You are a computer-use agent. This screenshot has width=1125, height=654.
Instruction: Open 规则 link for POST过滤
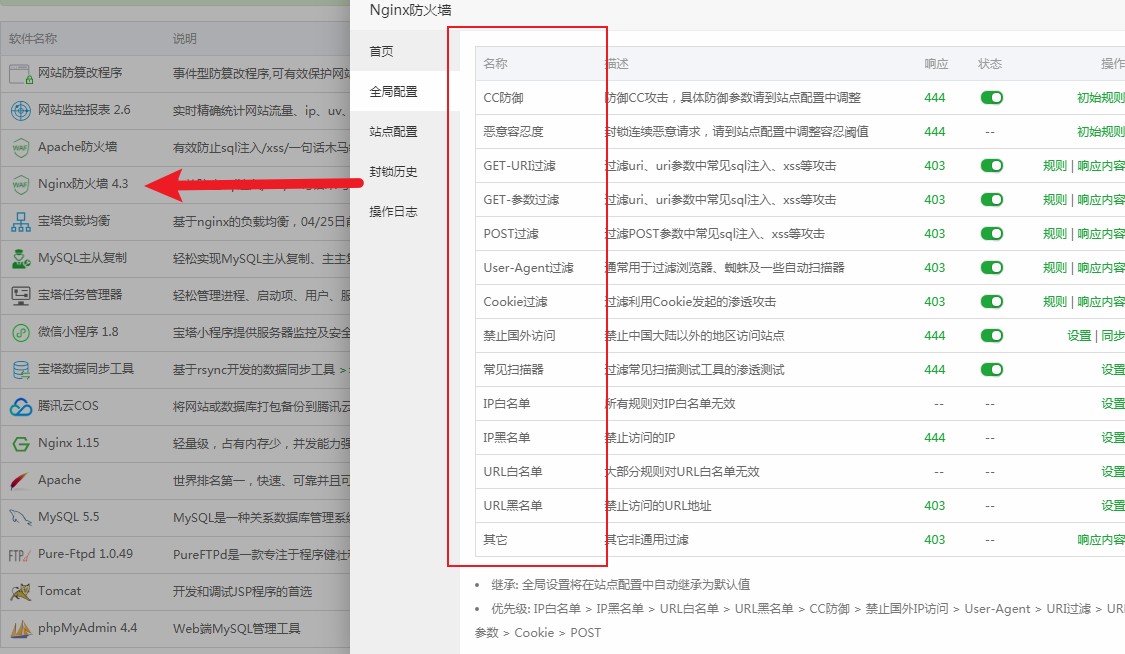[x=1055, y=234]
